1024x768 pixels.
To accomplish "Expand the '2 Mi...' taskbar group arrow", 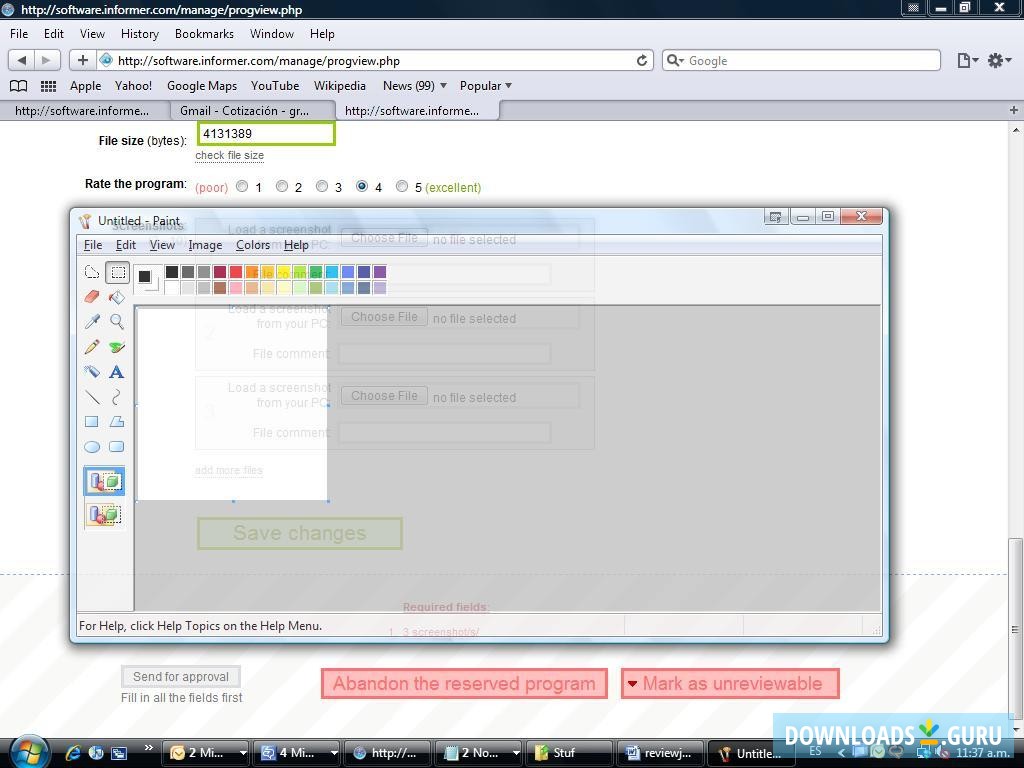I will 243,753.
